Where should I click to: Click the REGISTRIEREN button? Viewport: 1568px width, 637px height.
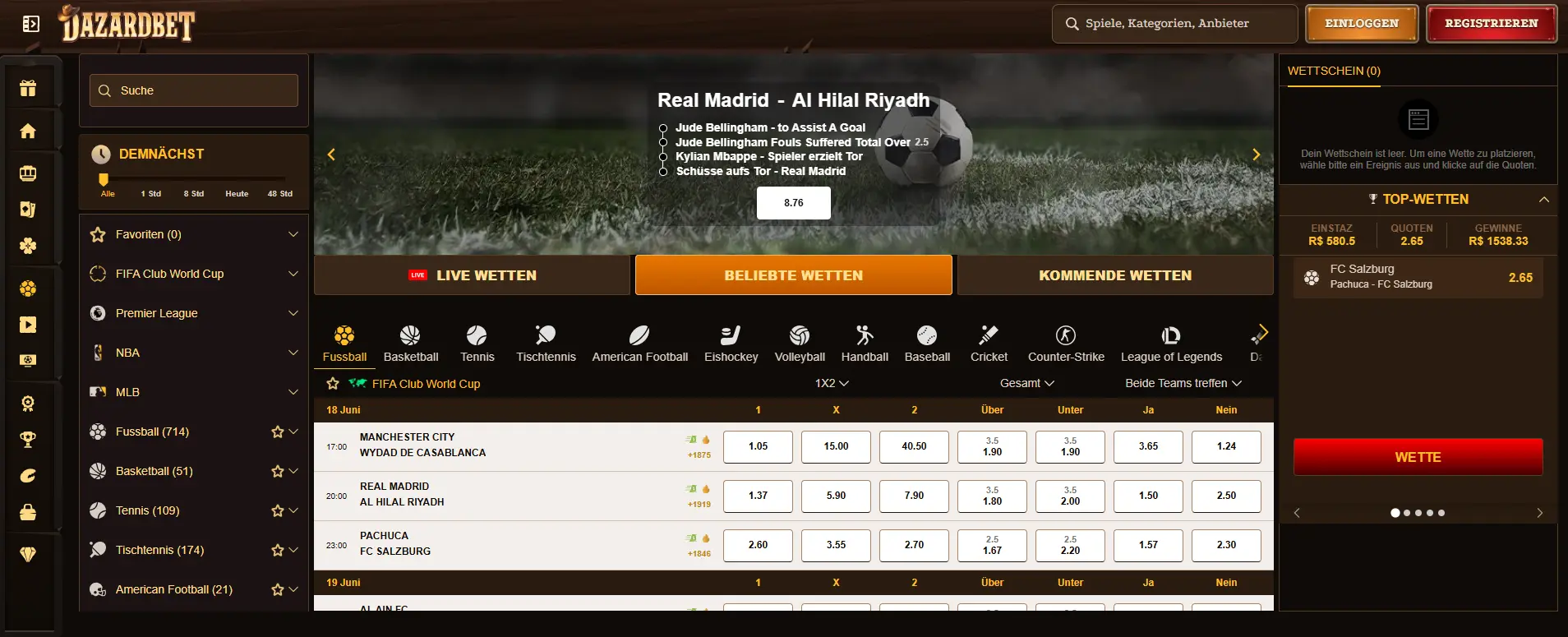[x=1492, y=24]
